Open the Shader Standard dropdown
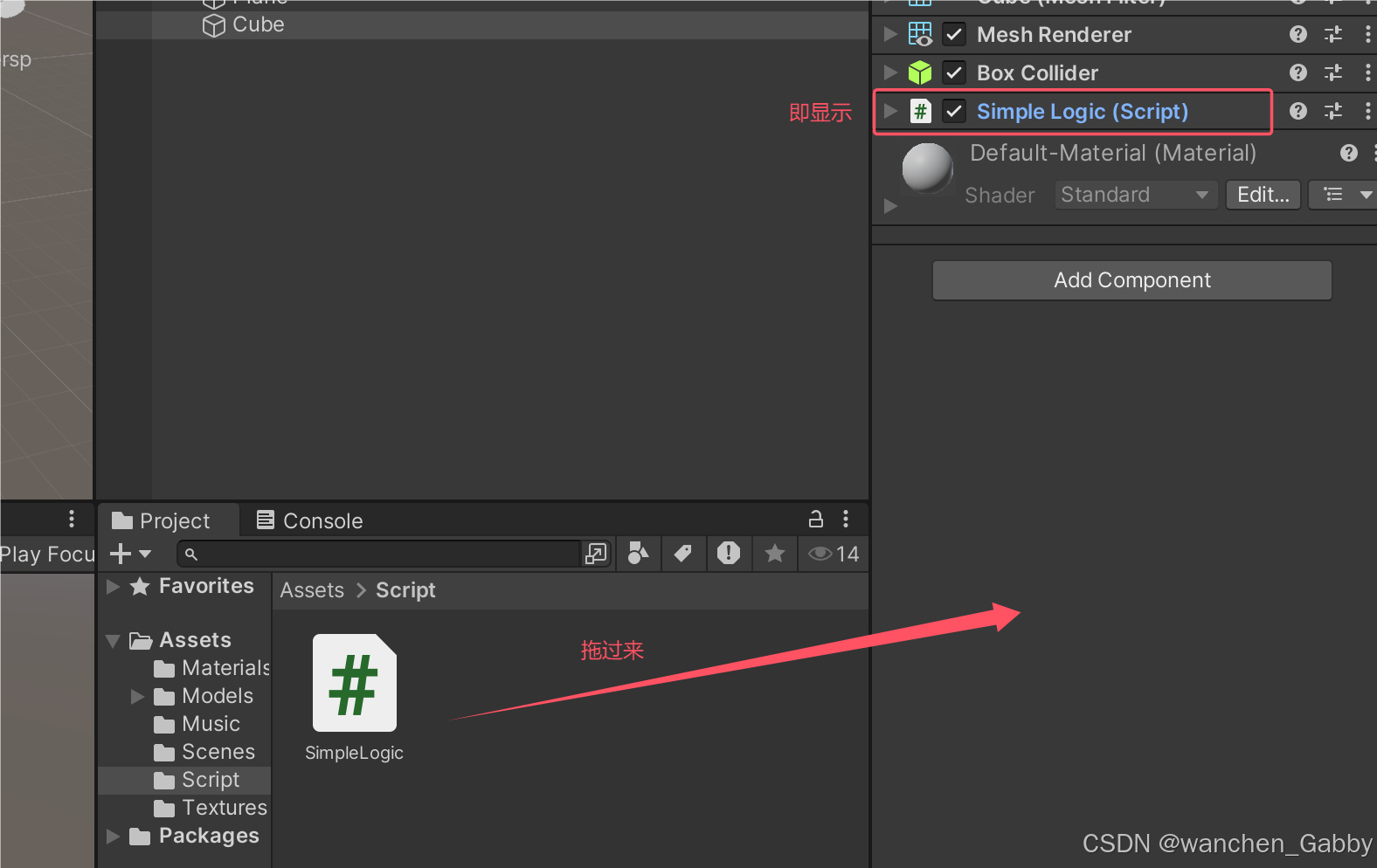The image size is (1377, 868). tap(1136, 195)
